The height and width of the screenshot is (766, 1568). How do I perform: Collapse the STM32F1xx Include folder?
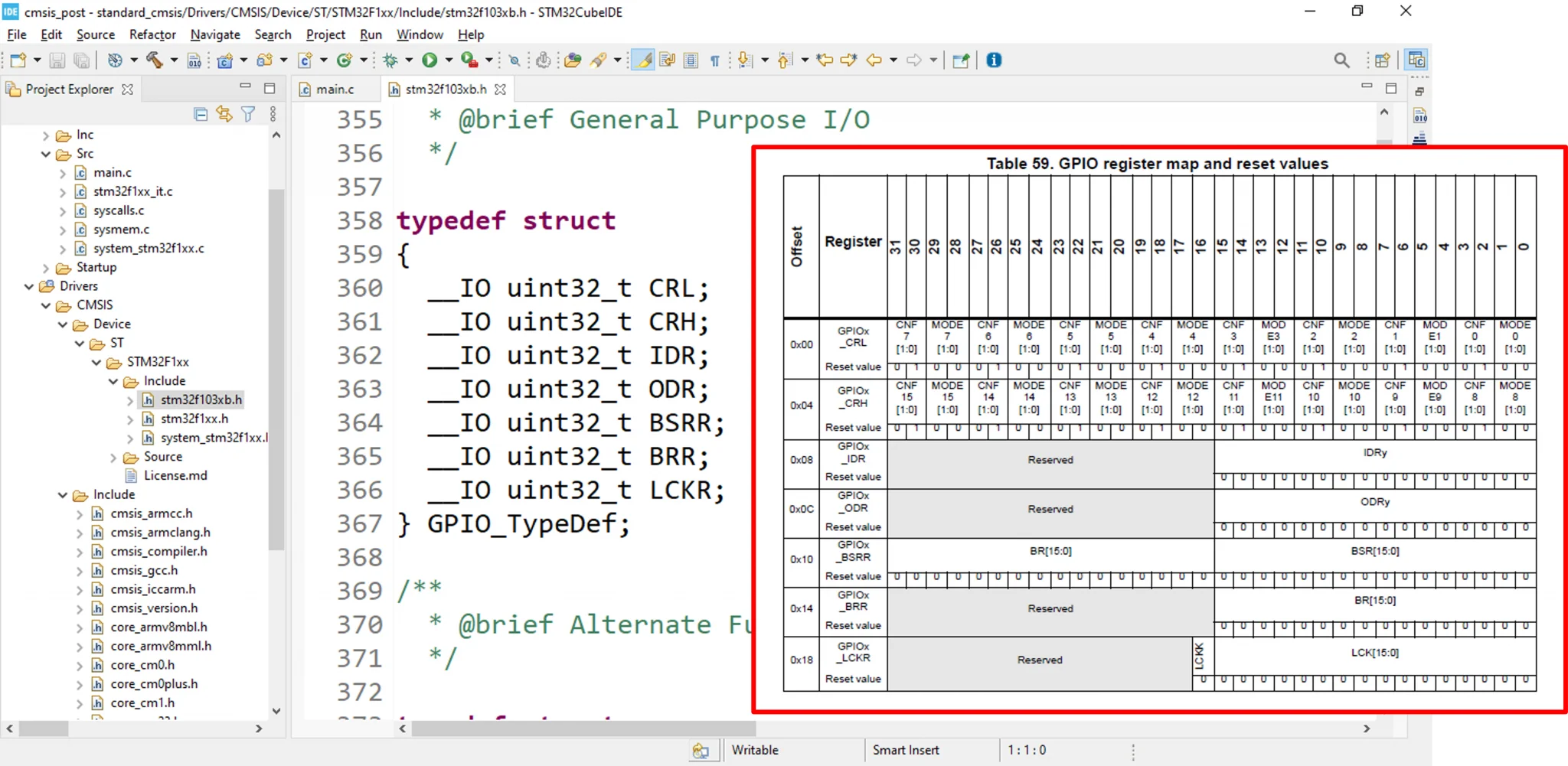point(113,380)
